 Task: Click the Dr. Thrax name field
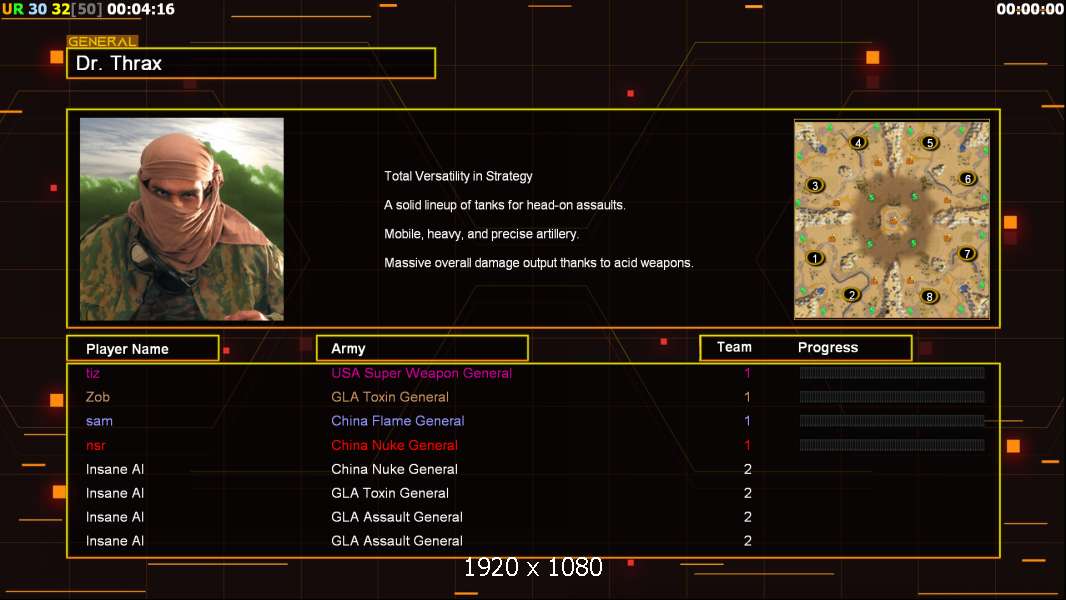[251, 63]
